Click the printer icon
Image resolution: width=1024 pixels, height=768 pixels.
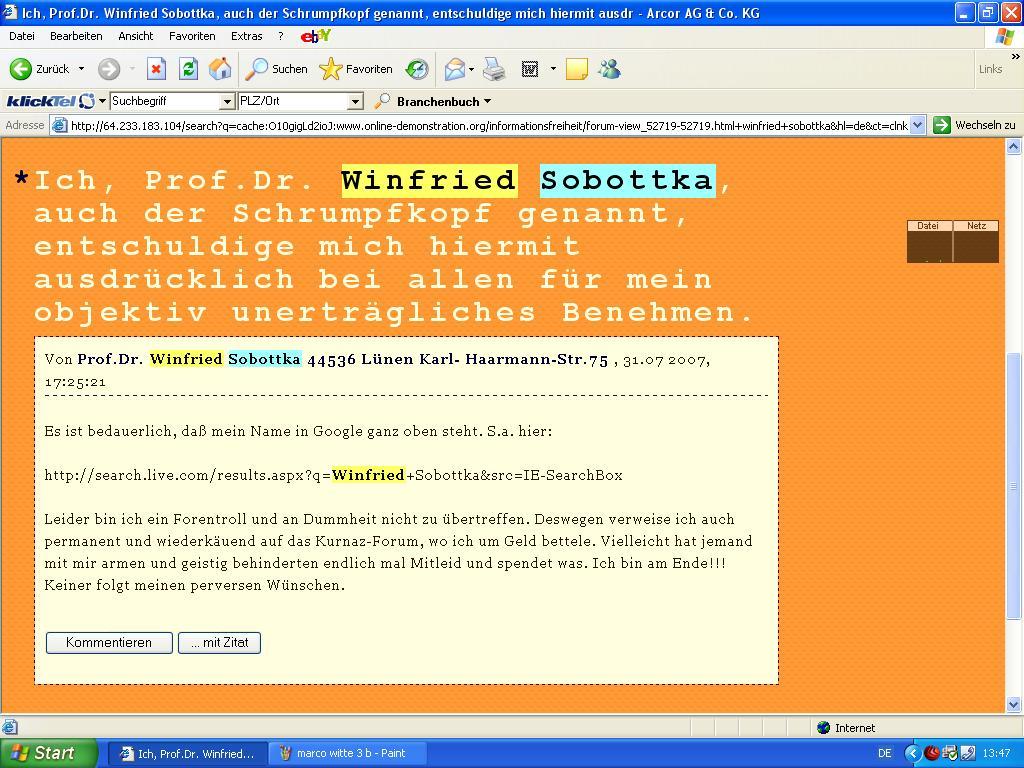click(494, 69)
